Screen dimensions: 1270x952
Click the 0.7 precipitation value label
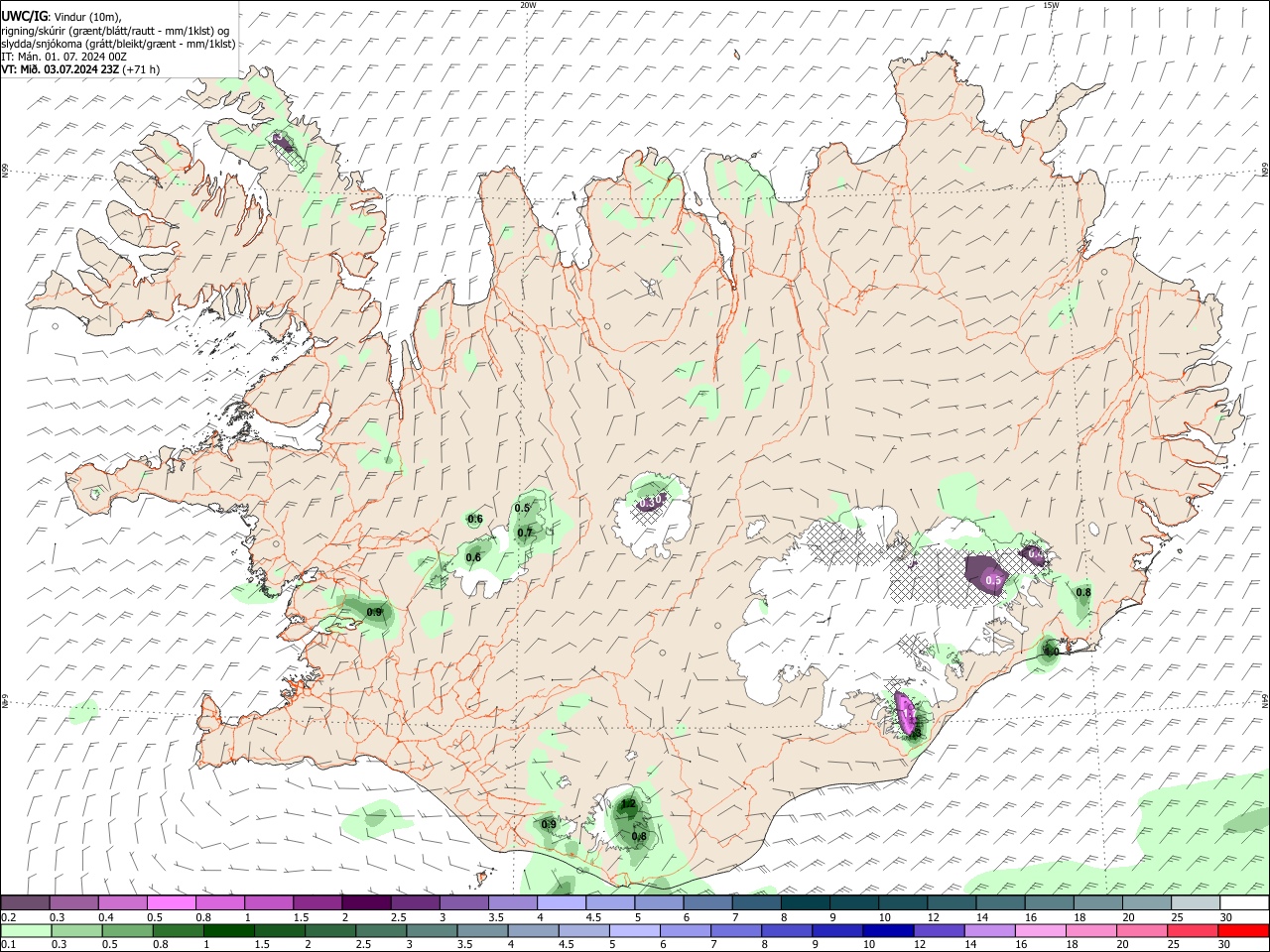(525, 533)
